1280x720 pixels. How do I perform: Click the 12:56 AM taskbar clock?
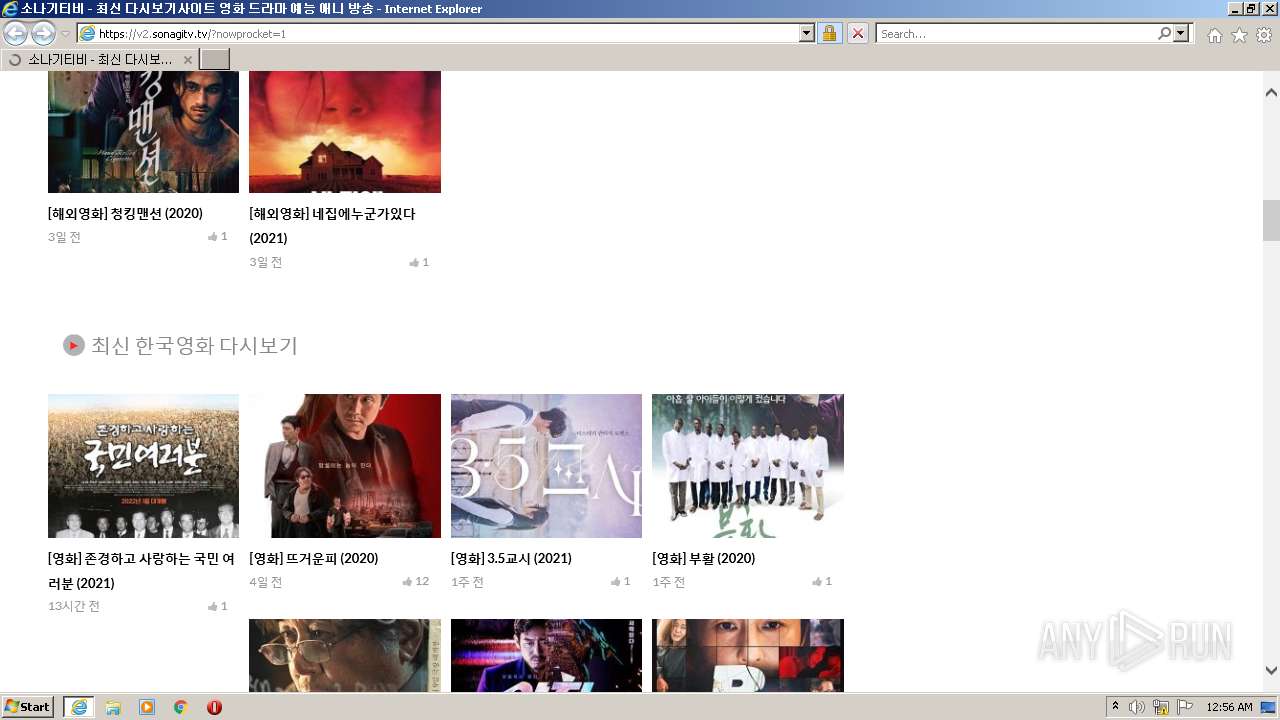pyautogui.click(x=1229, y=707)
